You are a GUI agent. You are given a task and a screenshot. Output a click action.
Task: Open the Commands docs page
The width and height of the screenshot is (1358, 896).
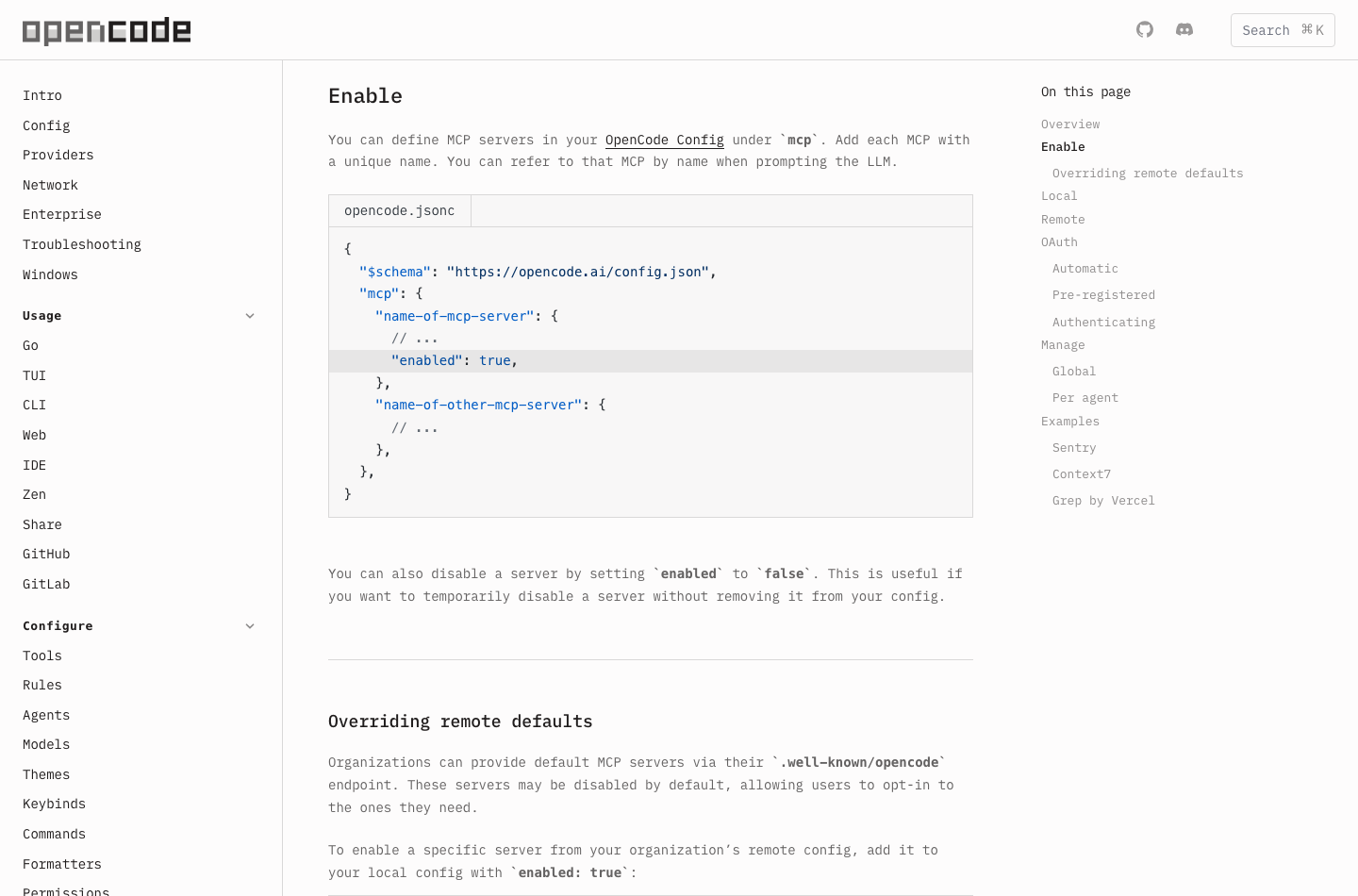pos(55,835)
